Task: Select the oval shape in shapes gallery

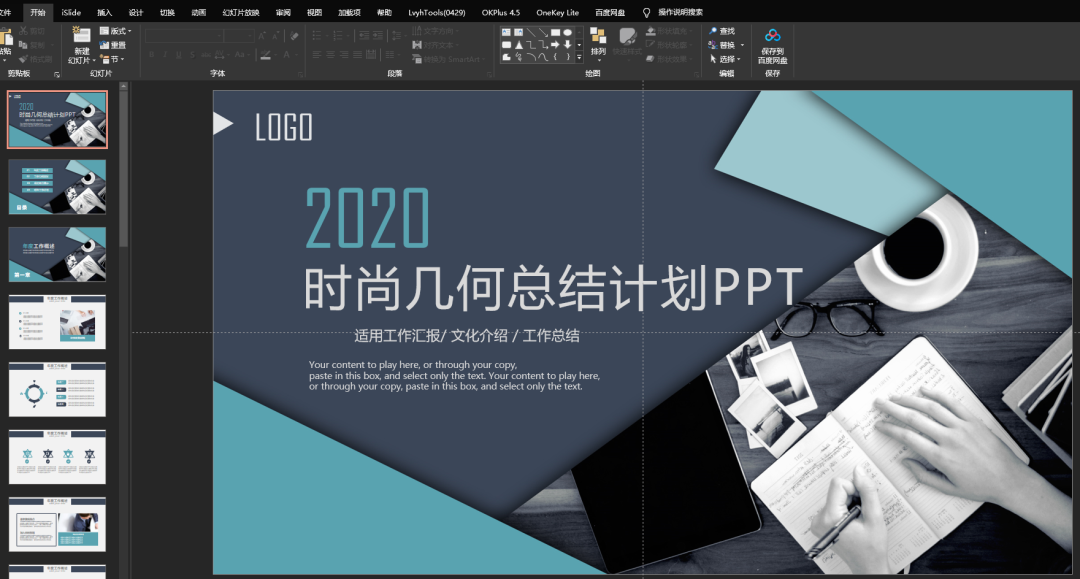Action: coord(568,32)
